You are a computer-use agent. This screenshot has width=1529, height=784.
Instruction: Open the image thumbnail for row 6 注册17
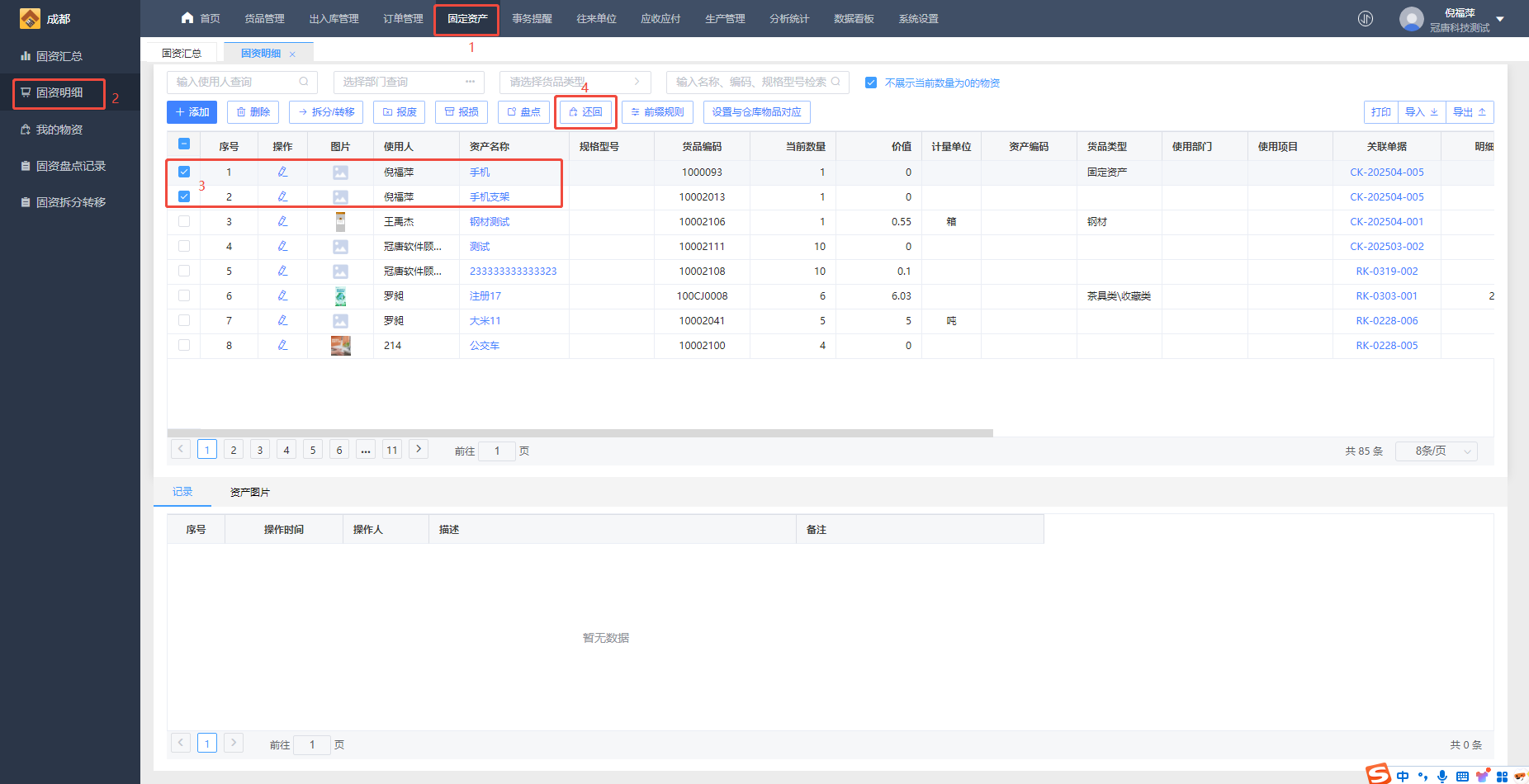[x=340, y=295]
